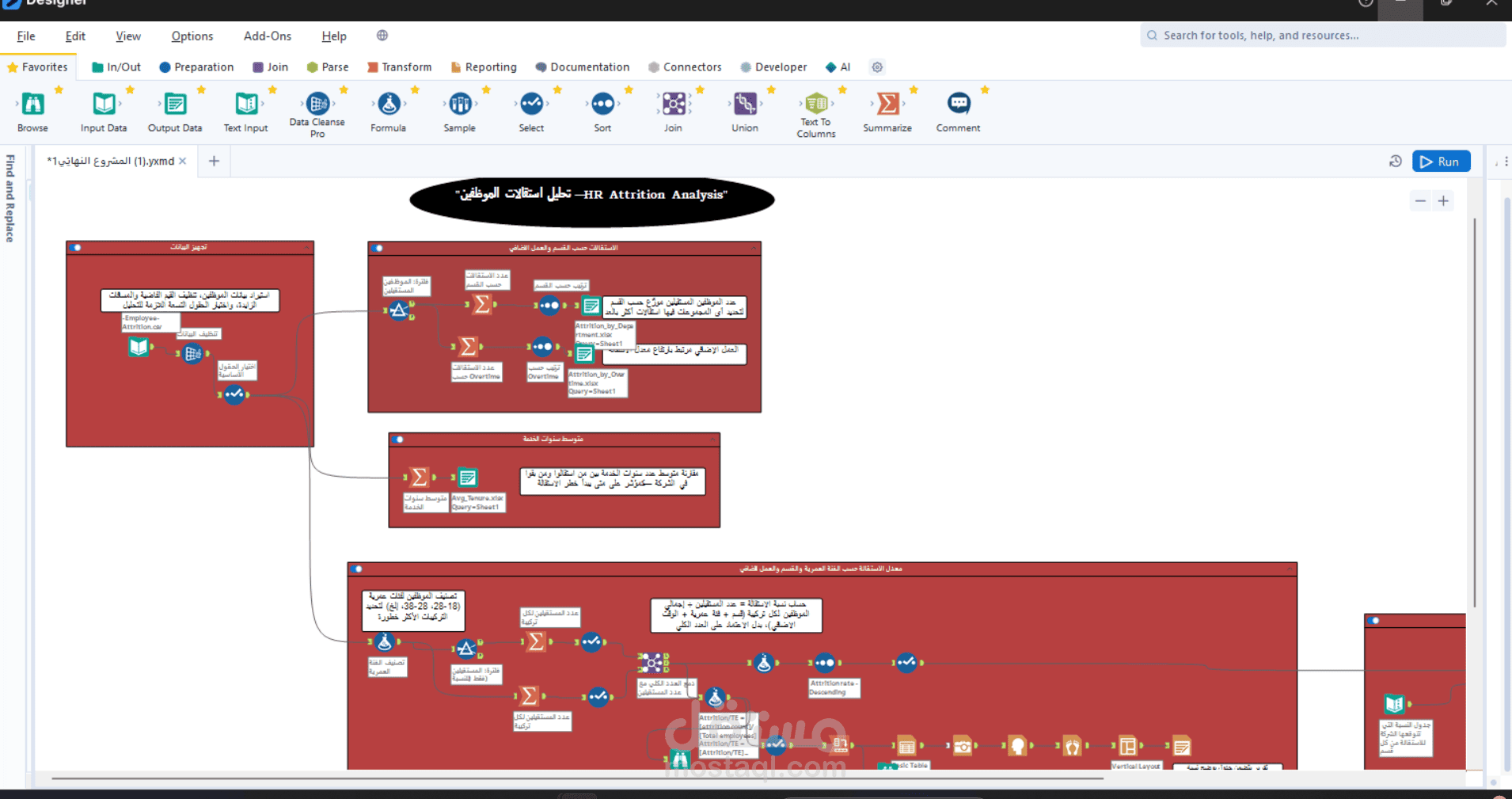Select the Browse tool icon
The image size is (1512, 799).
coord(32,104)
